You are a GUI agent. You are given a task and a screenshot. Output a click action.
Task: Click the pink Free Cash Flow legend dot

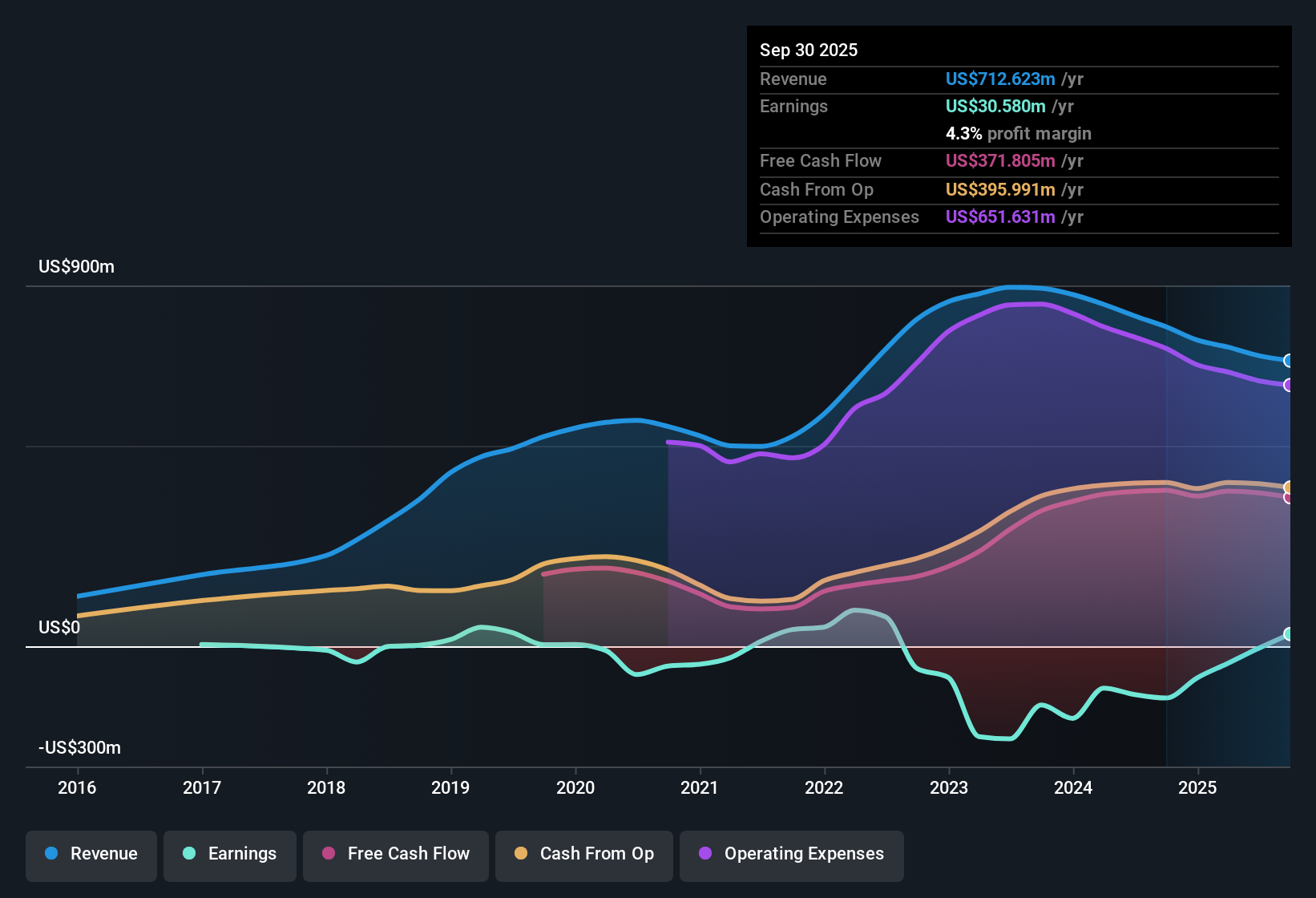click(329, 853)
